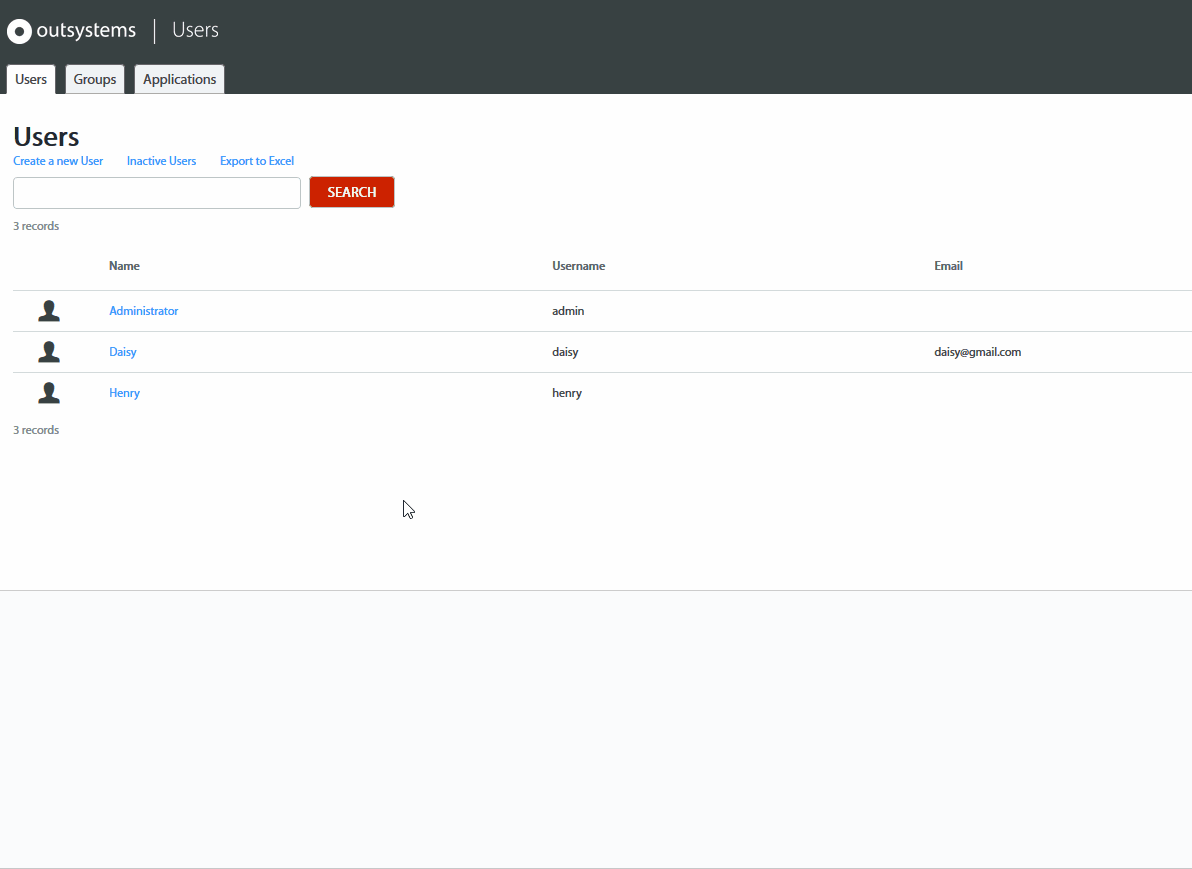Click the Email column header
1192x869 pixels.
click(x=948, y=265)
